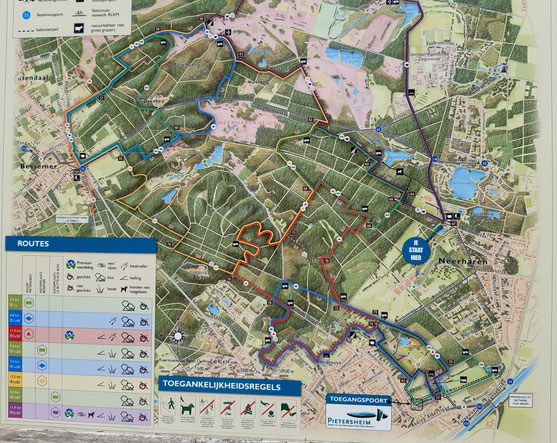The height and width of the screenshot is (443, 557).
Task: Click the yellow hexagon route marker
Action: pos(42,380)
